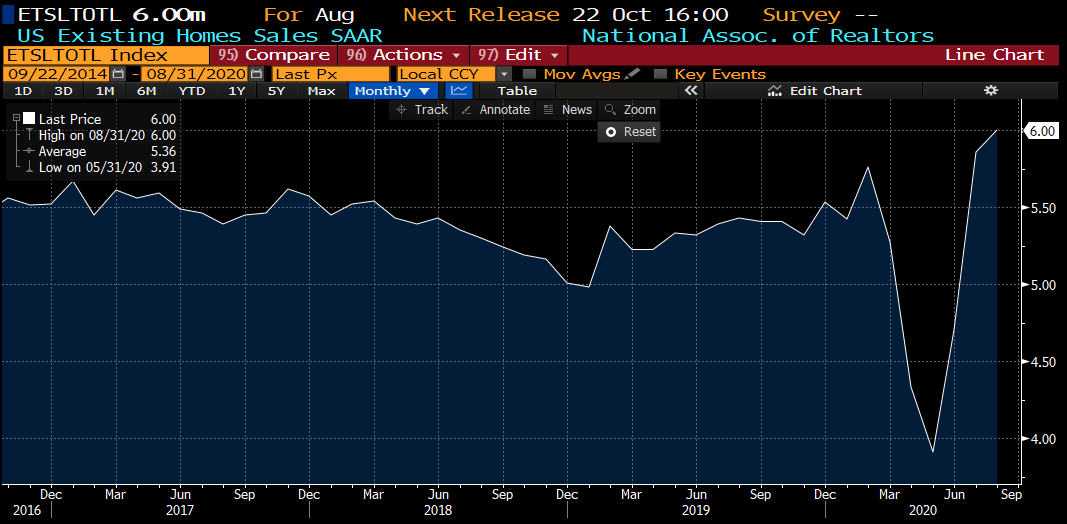Activate the Track crosshair tool
The width and height of the screenshot is (1067, 524).
421,110
